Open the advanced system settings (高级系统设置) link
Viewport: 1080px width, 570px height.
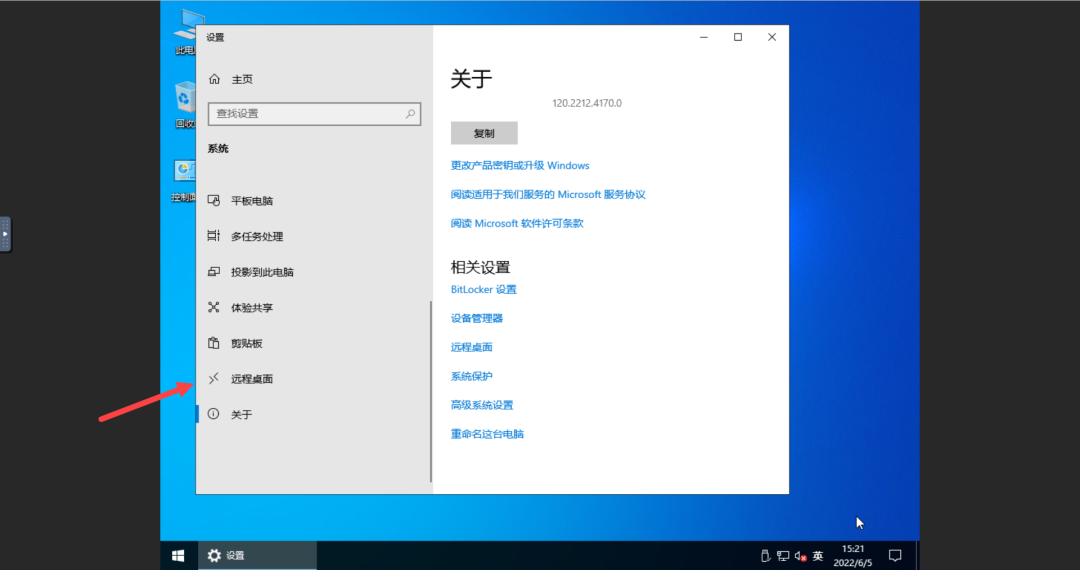482,405
